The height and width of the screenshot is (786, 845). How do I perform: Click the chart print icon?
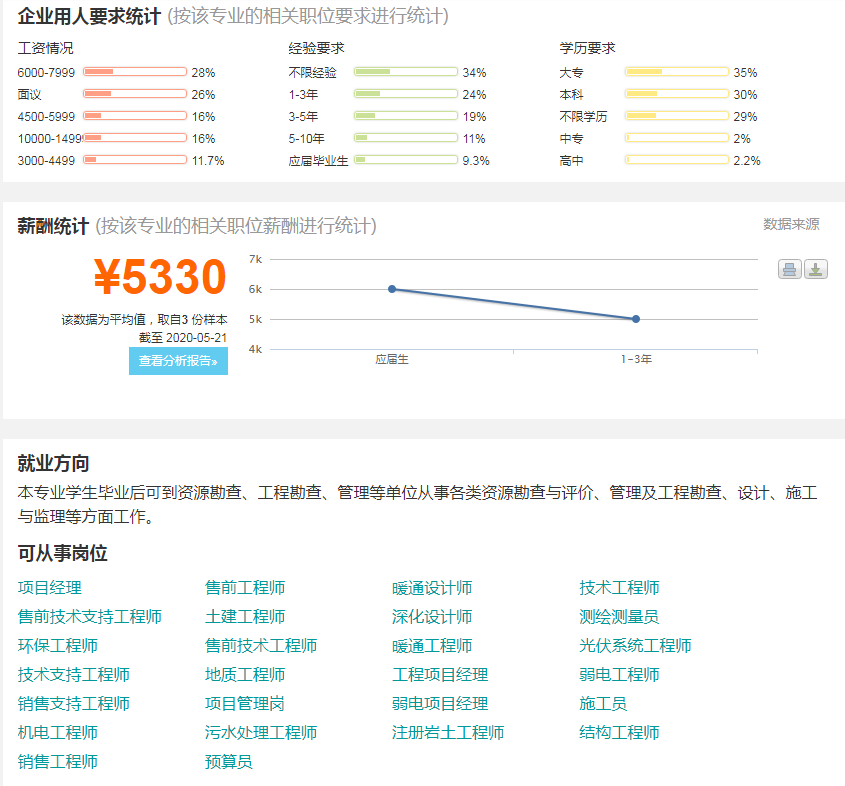pos(789,269)
